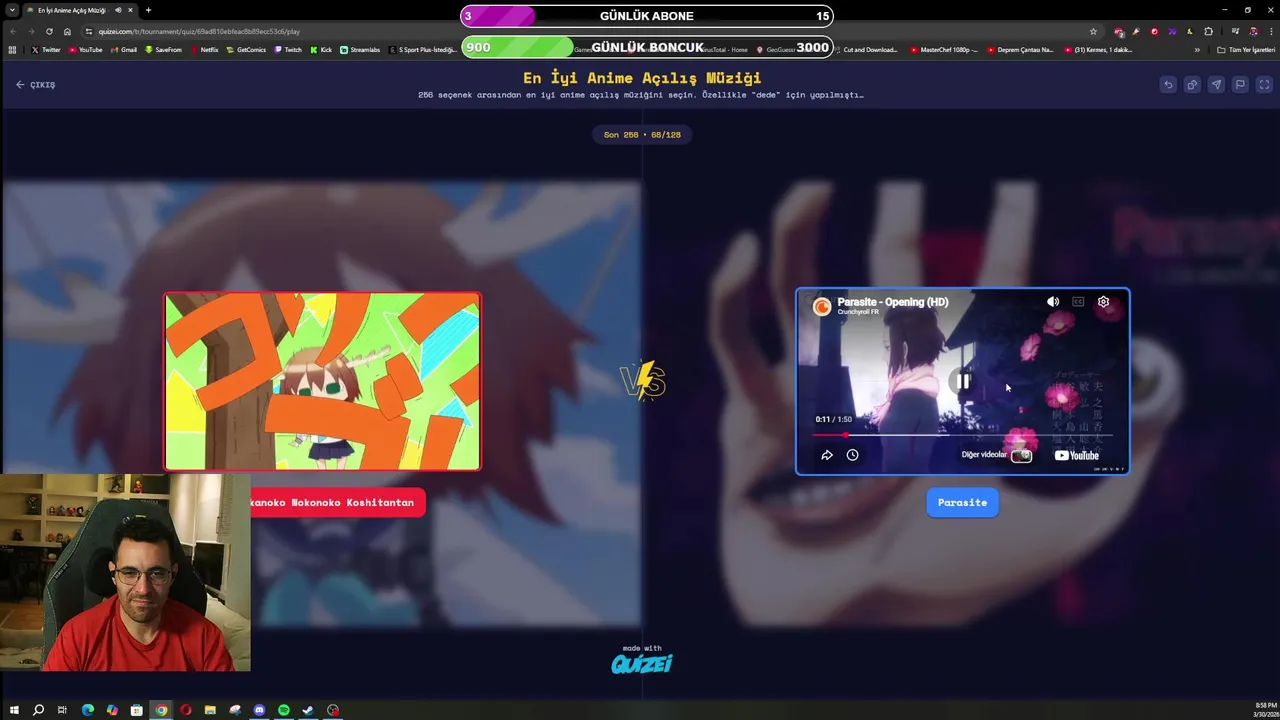Click the share paper-plane icon
This screenshot has width=1280, height=720.
(1216, 85)
